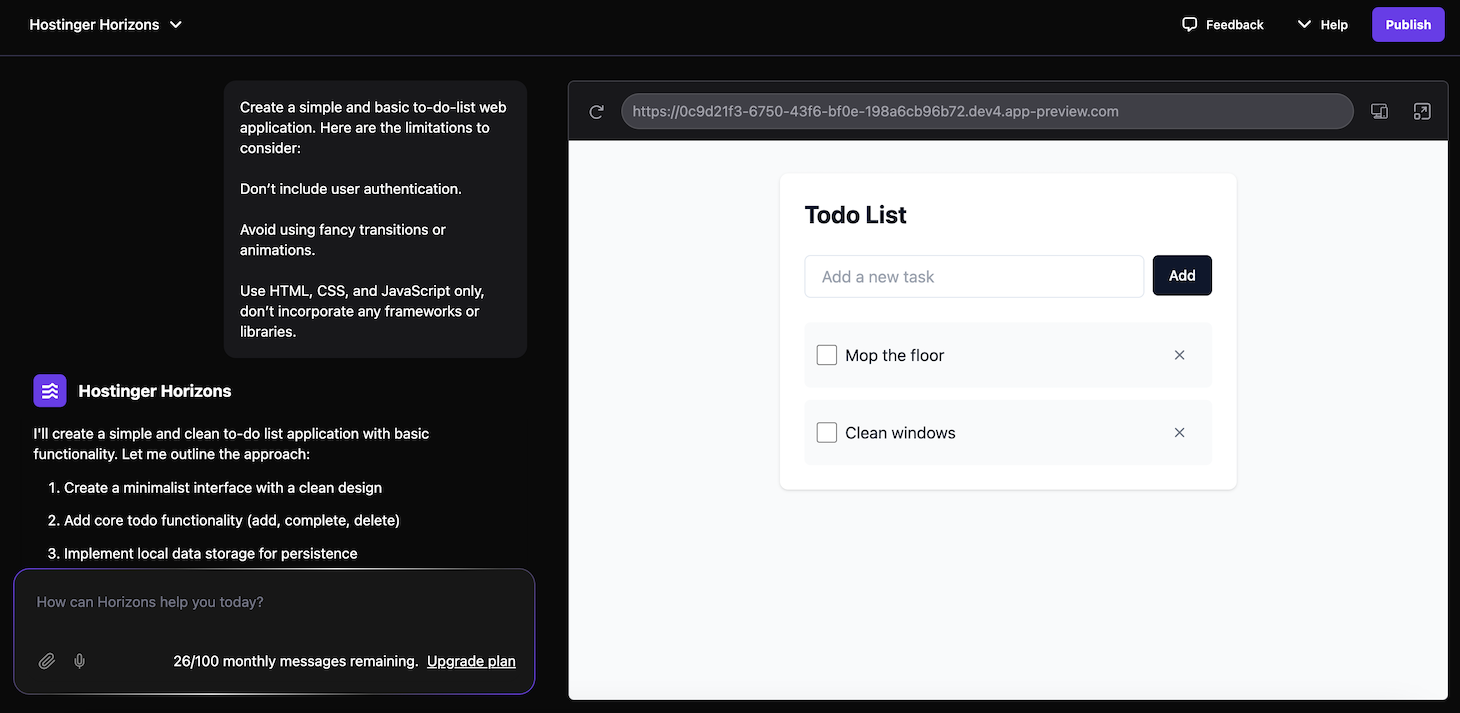The image size is (1460, 713).
Task: Click the Feedback menu item
Action: coord(1234,24)
